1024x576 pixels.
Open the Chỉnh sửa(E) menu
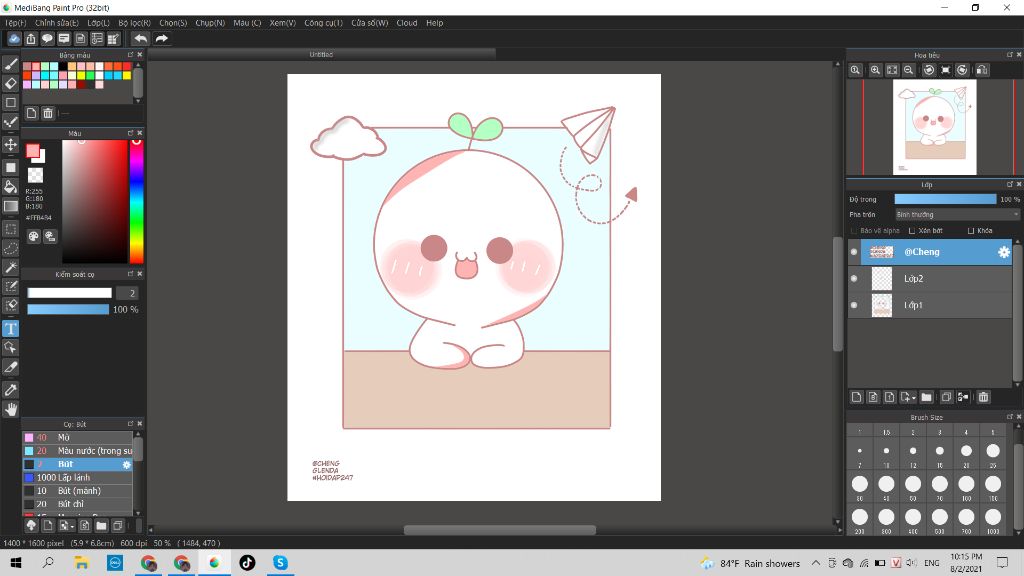[57, 23]
